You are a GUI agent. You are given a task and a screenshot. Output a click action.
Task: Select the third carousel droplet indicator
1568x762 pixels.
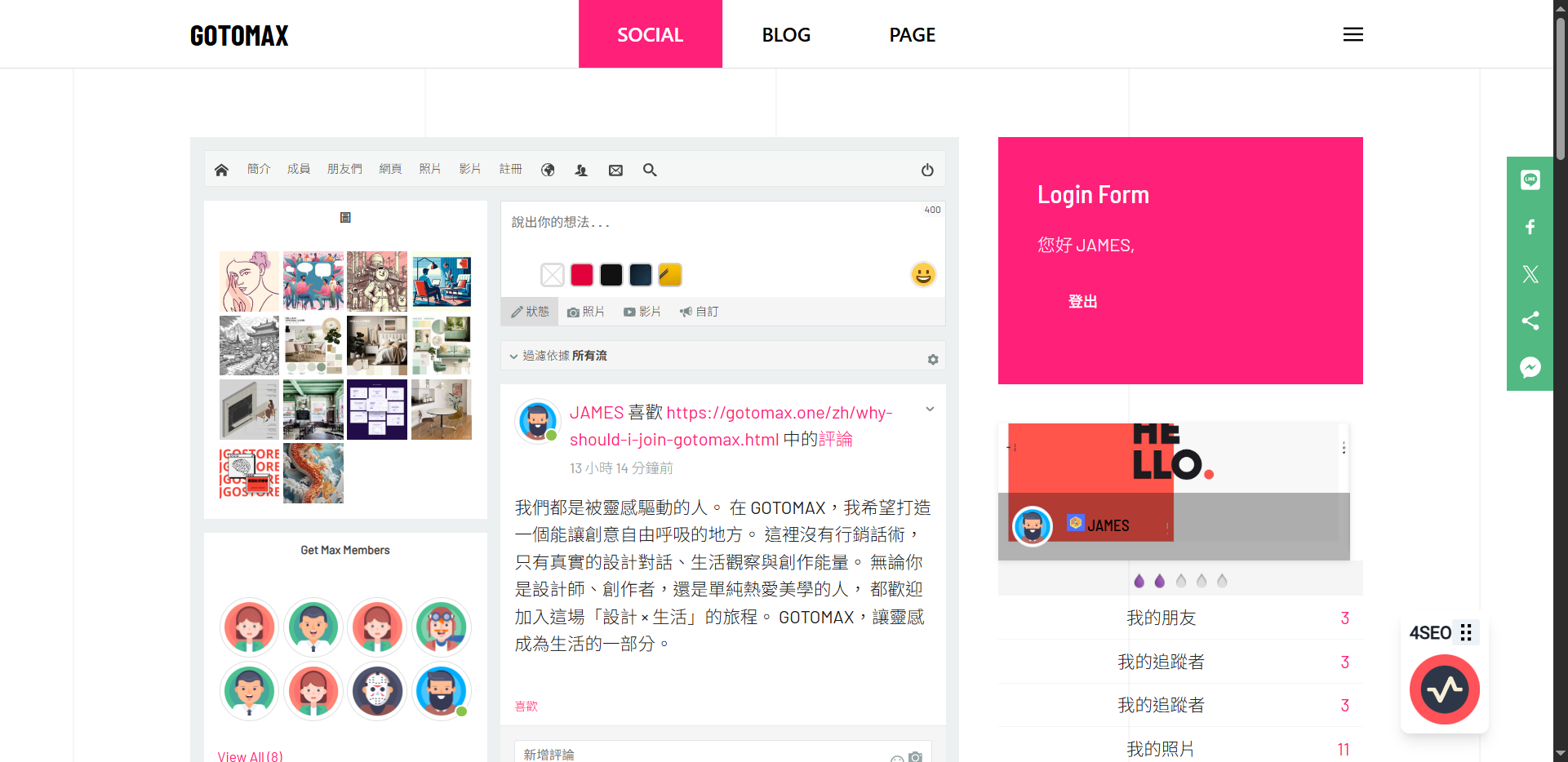click(x=1181, y=581)
